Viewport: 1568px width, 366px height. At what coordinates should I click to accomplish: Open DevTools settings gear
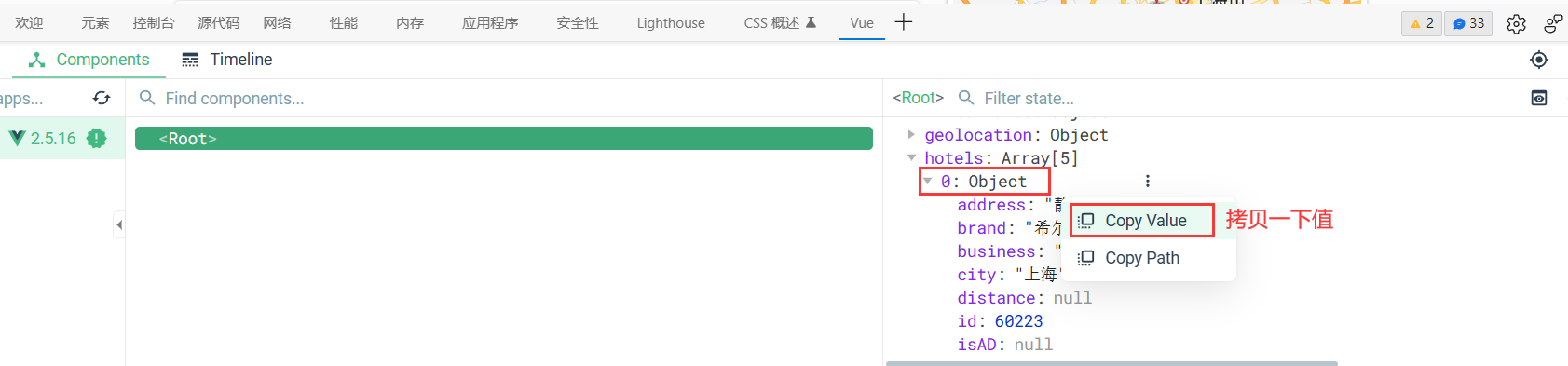[1516, 23]
